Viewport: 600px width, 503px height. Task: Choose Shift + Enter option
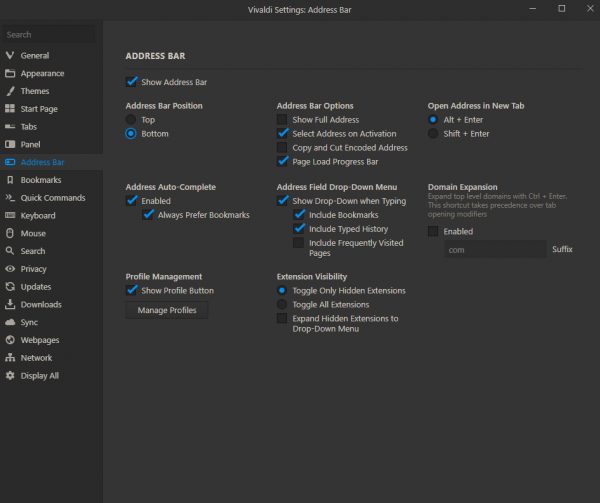[433, 133]
